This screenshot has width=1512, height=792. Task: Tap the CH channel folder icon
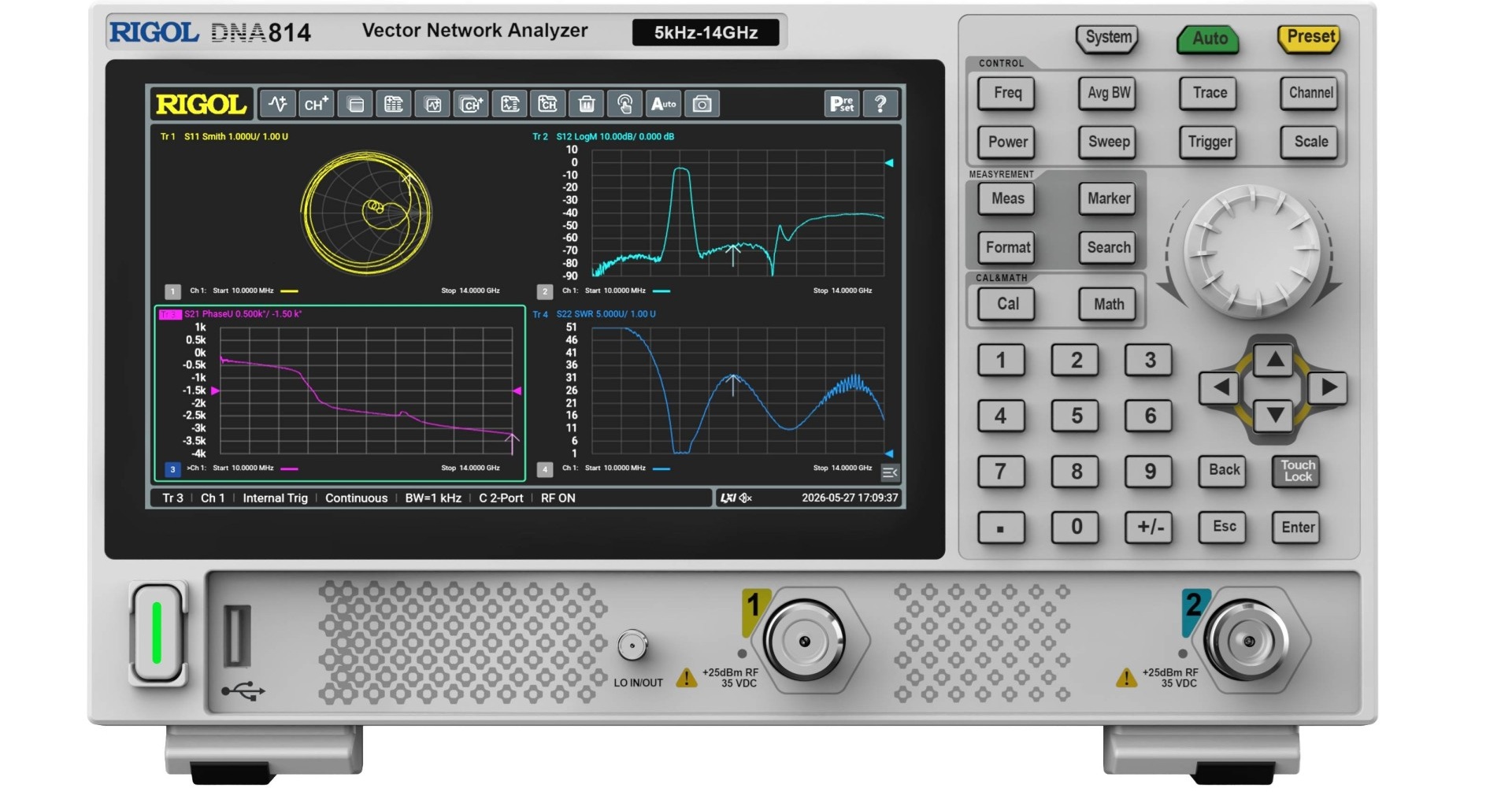[x=548, y=104]
